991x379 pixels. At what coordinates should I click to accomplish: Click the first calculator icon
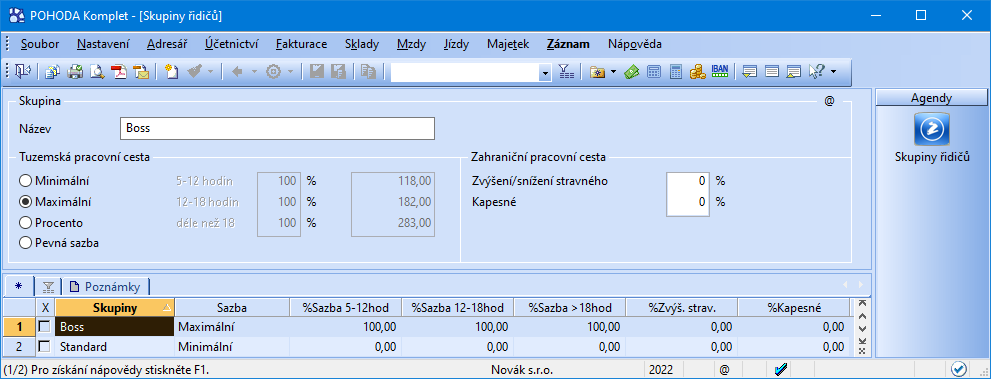pyautogui.click(x=654, y=72)
